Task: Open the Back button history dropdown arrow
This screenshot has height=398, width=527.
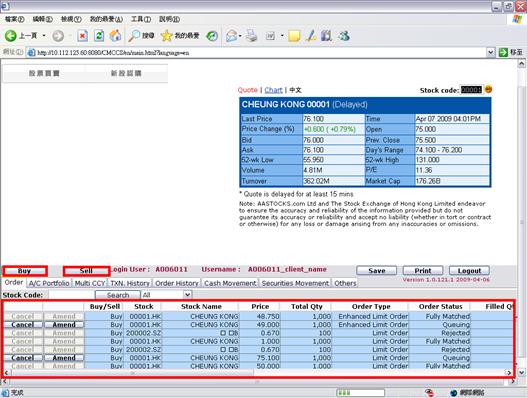Action: (x=44, y=36)
